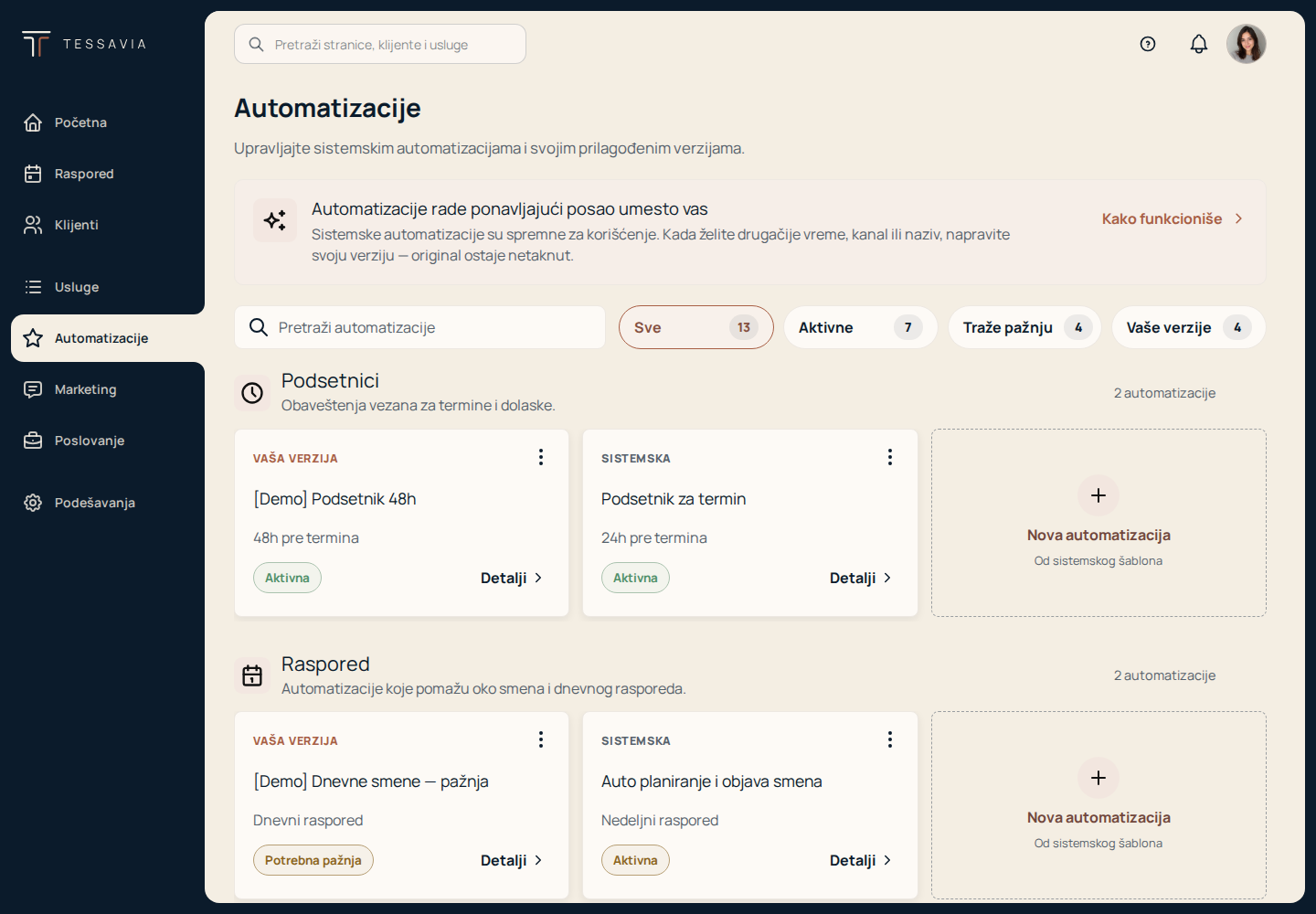Open Detalji for Auto planiranje i objava smena
1316x914 pixels.
tap(861, 860)
